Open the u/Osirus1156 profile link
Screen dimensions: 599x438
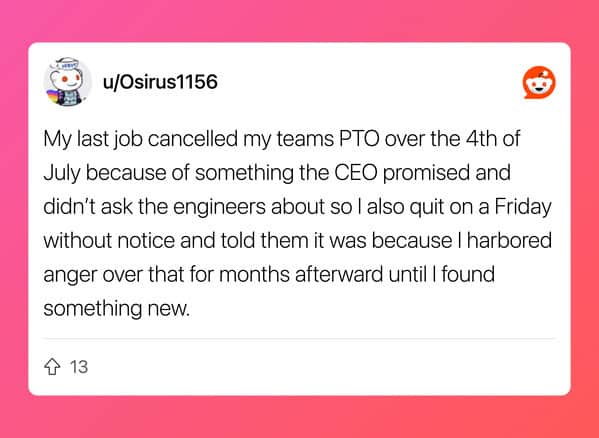[x=160, y=82]
